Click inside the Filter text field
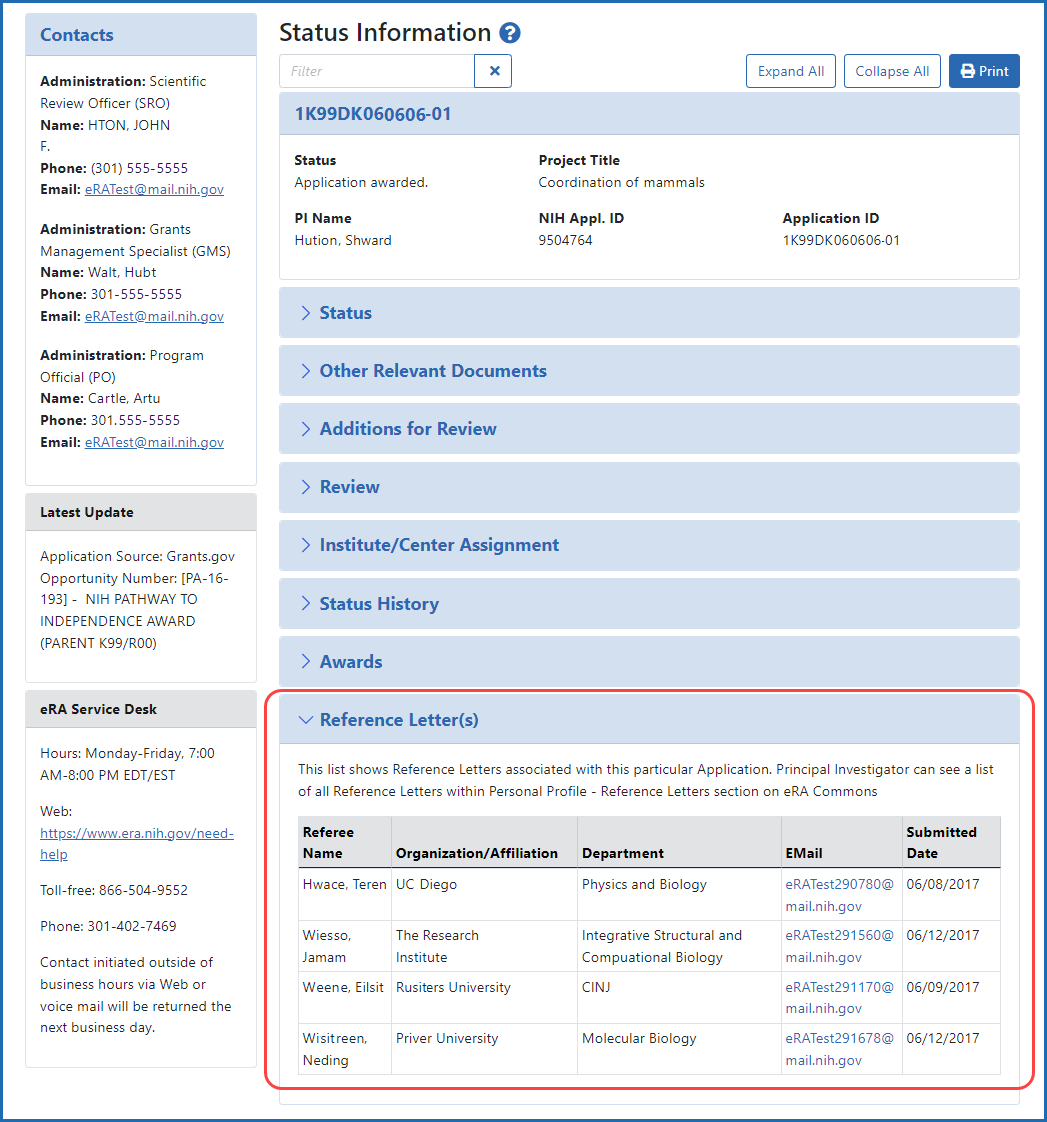 (376, 71)
